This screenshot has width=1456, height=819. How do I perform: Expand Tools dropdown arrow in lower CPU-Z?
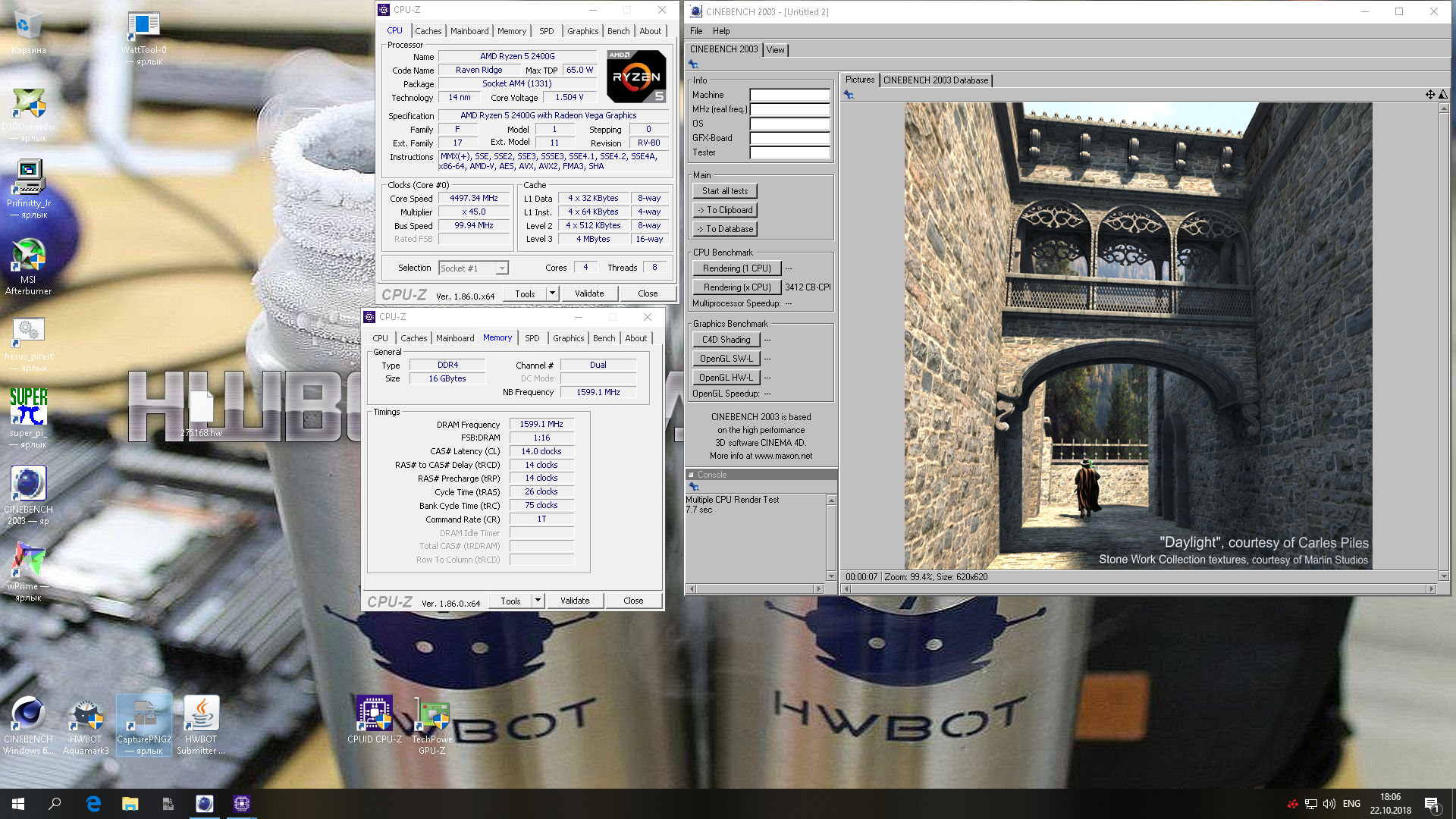pos(538,601)
